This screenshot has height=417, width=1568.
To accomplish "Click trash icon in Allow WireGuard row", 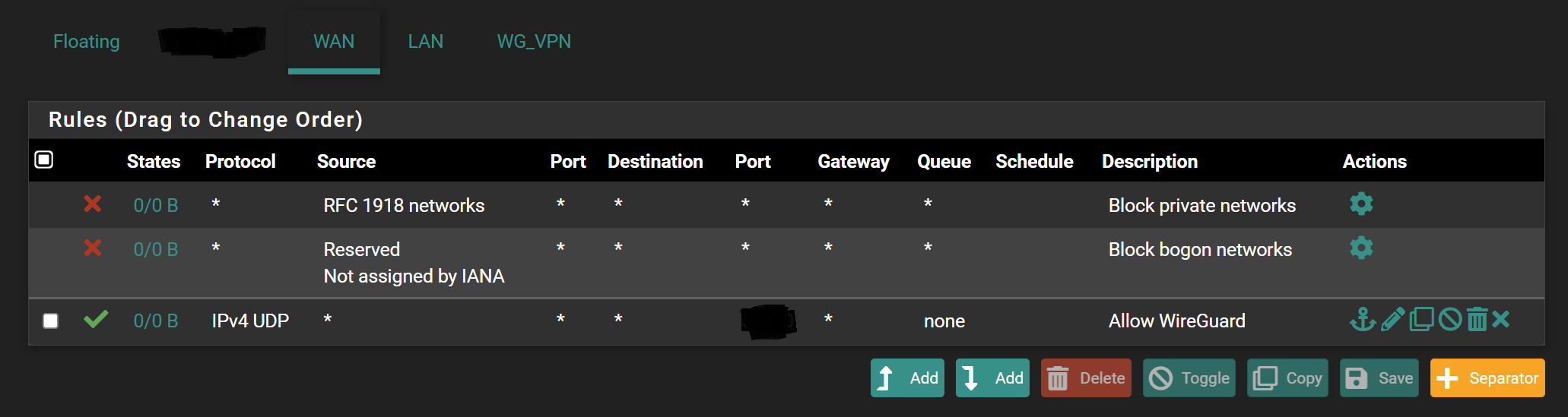I will click(1477, 320).
